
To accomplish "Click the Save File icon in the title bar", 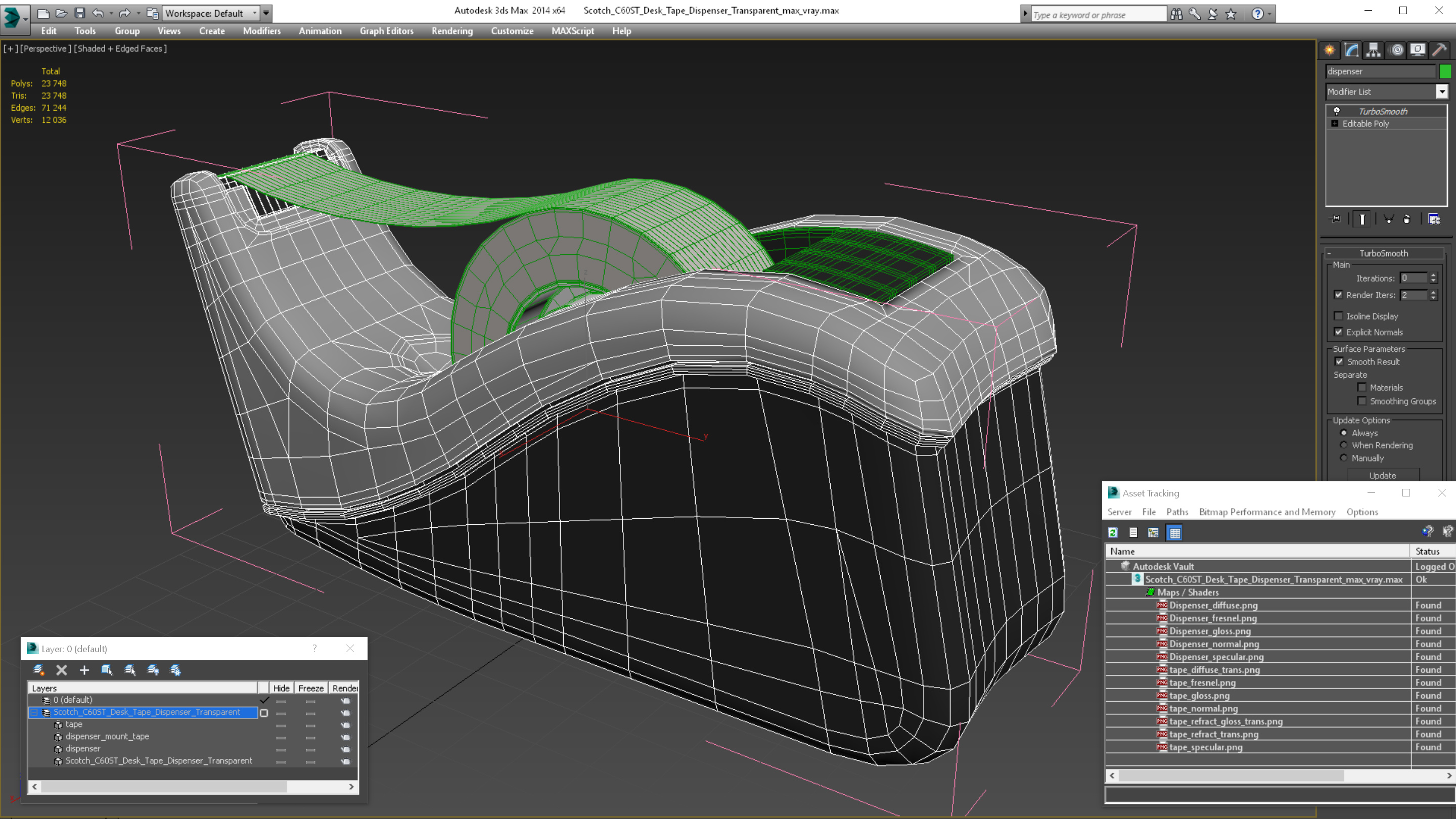I will (80, 13).
